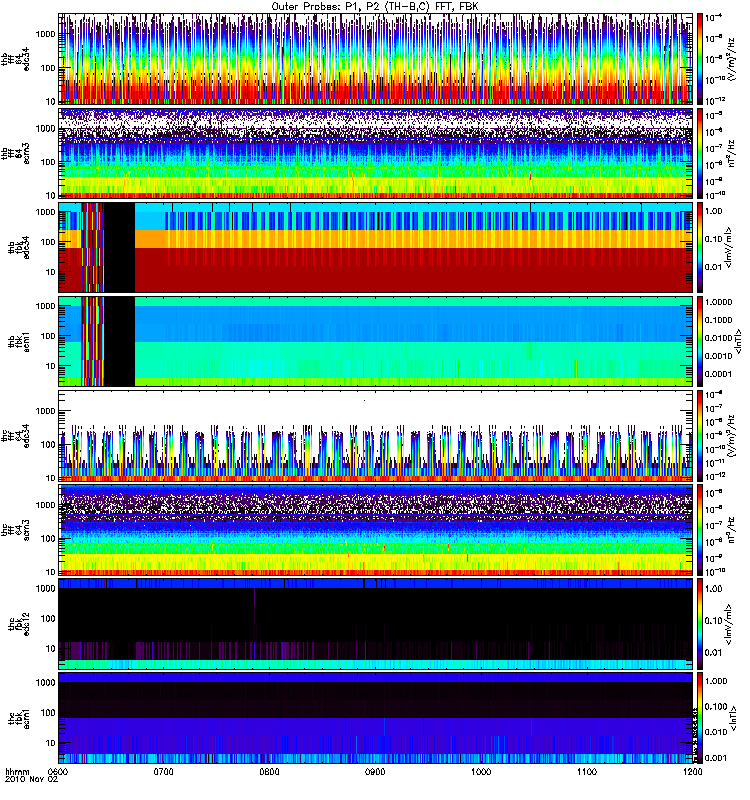The height and width of the screenshot is (800, 750).
Task: Click the thc fff scm3 spectrogram panel
Action: 376,530
